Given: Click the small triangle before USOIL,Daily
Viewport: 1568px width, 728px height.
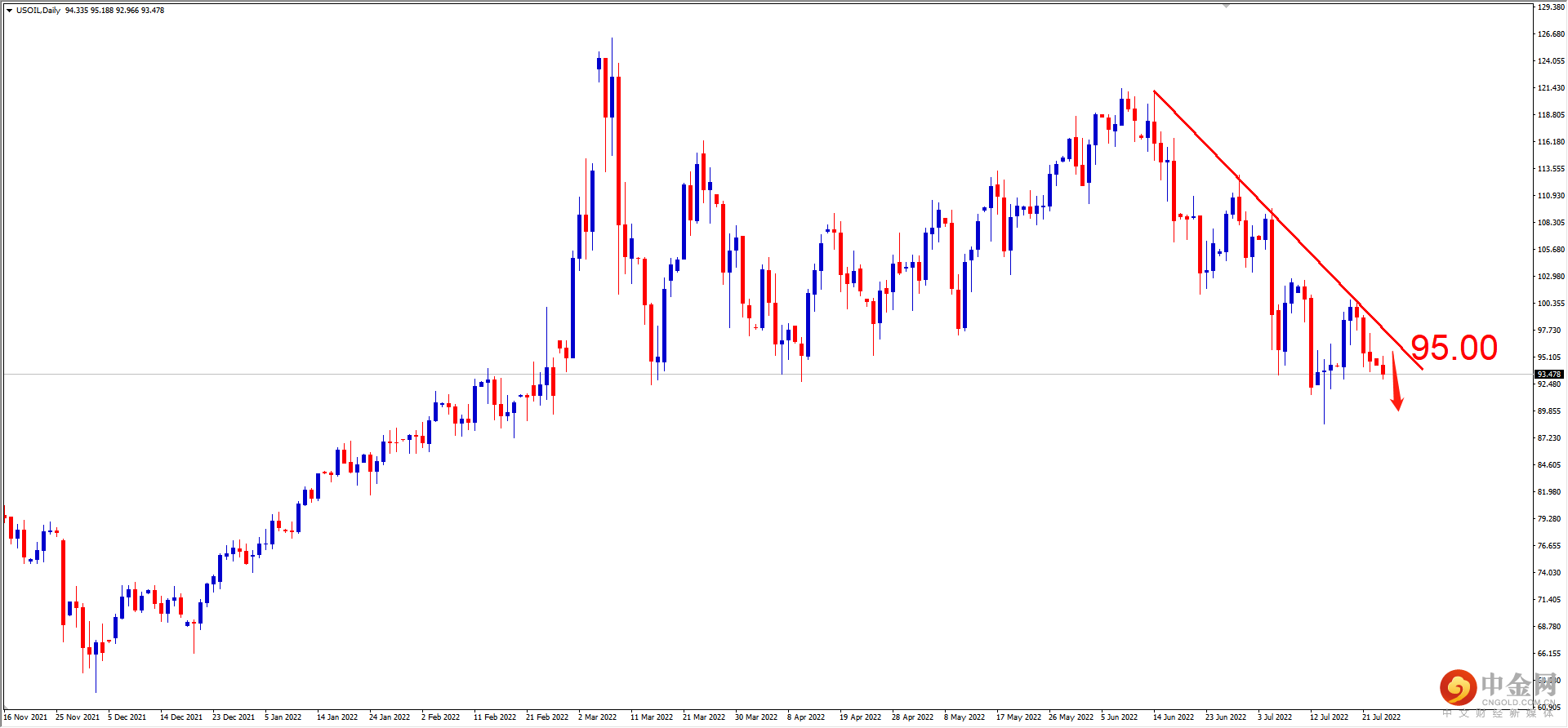Looking at the screenshot, I should click(9, 11).
